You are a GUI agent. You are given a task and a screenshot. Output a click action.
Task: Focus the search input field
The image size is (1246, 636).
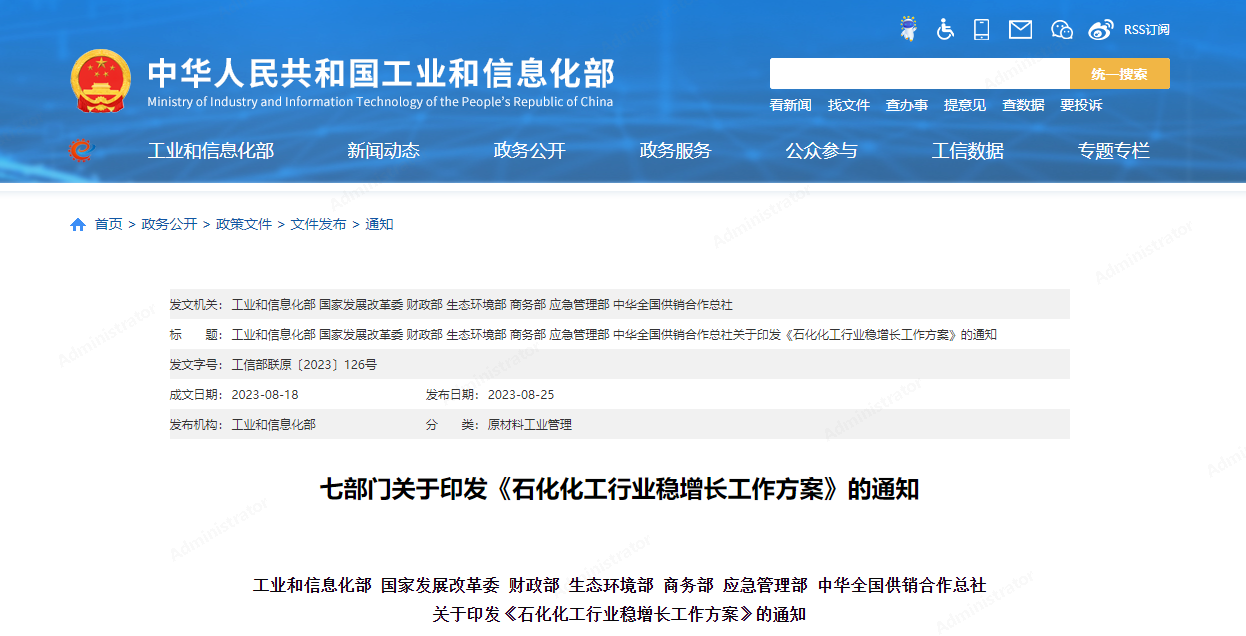(x=919, y=74)
